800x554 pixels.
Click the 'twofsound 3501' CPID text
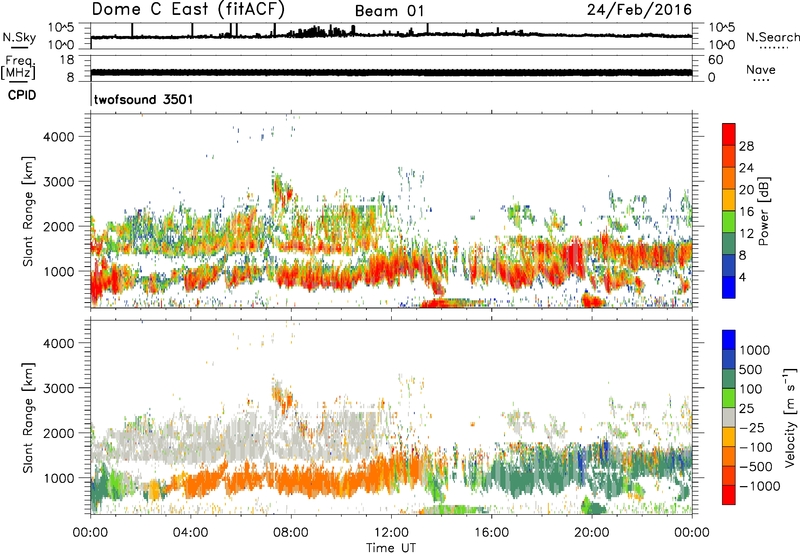pos(143,99)
